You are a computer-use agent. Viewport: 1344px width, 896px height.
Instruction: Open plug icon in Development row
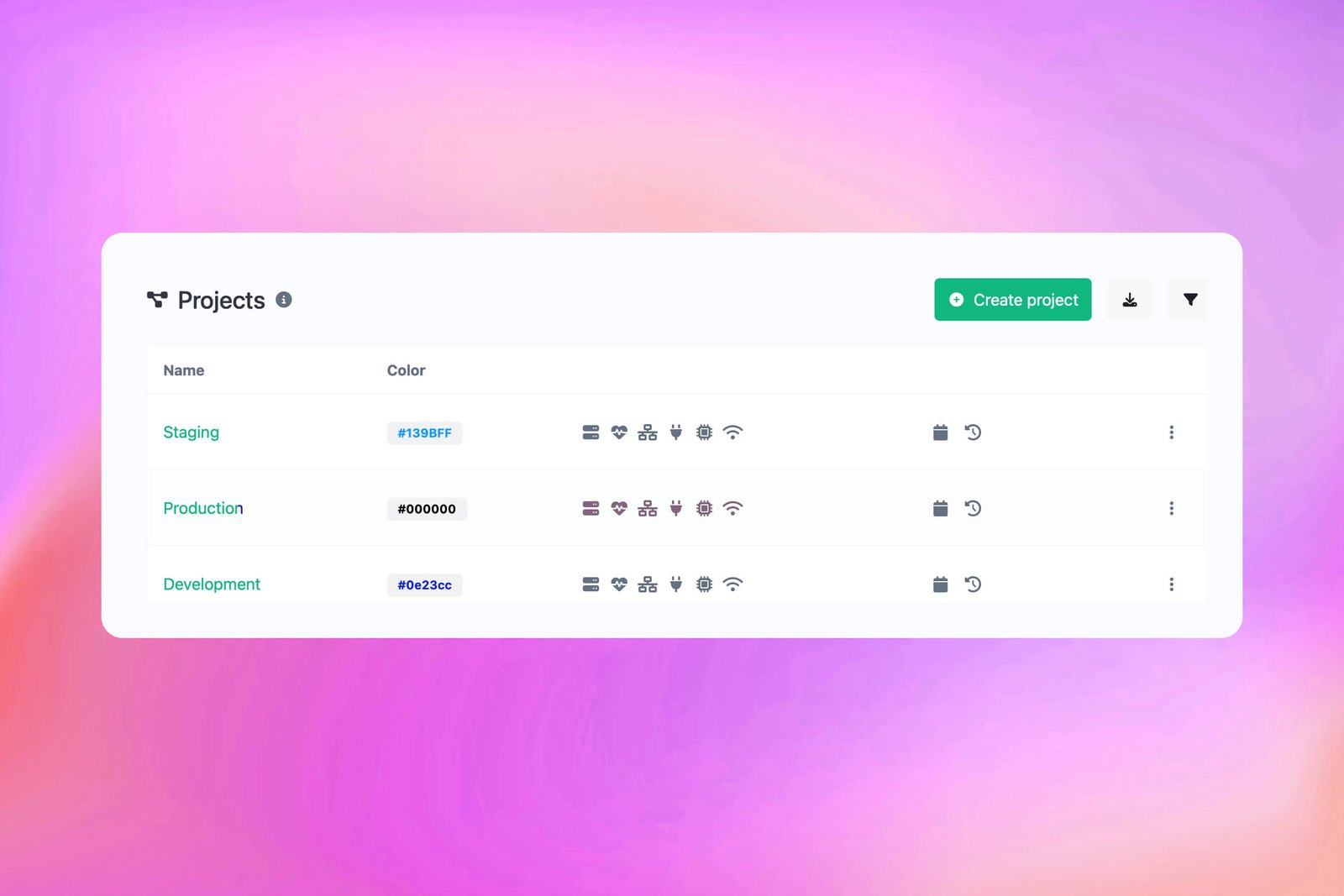(x=676, y=584)
